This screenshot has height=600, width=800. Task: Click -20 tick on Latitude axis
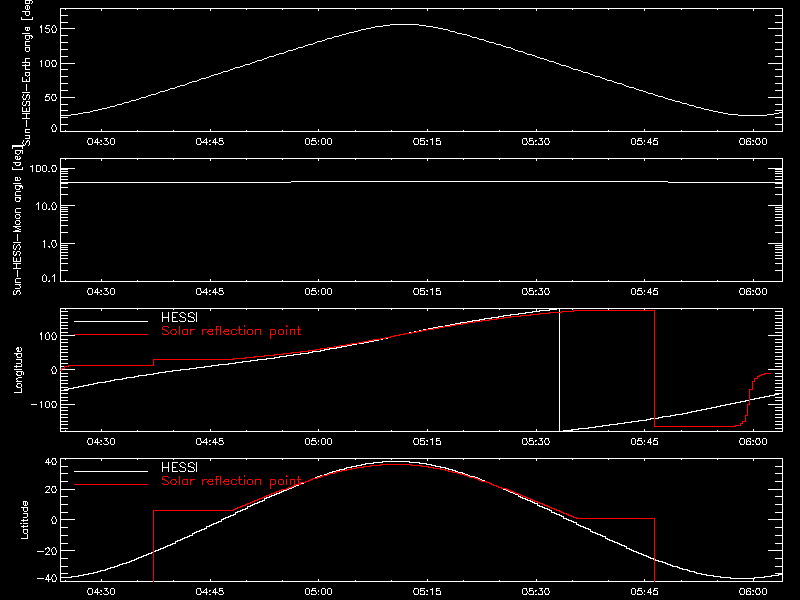click(x=47, y=551)
